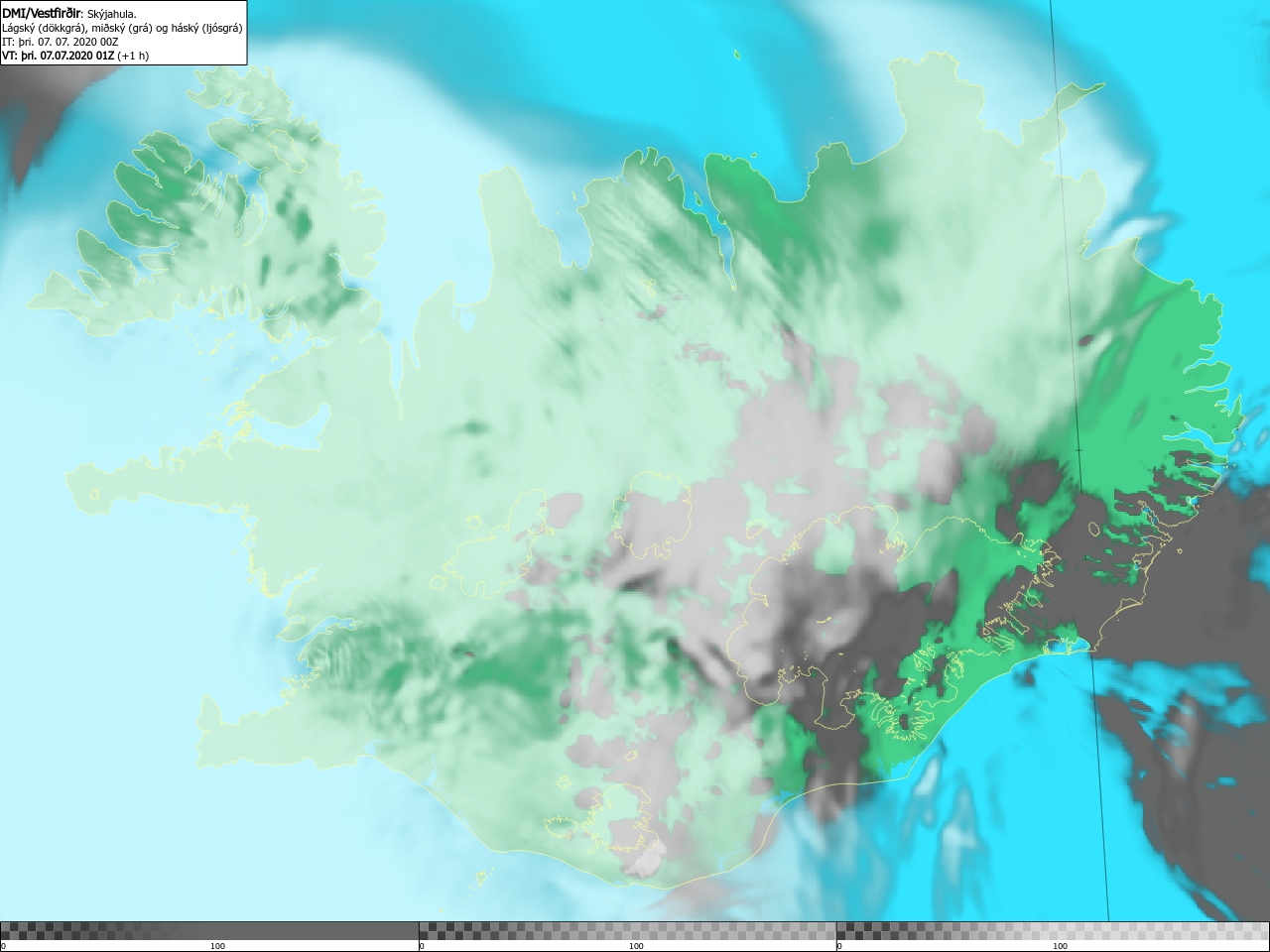
Task: Click the dark gray low-cloud color bar
Action: 209,931
